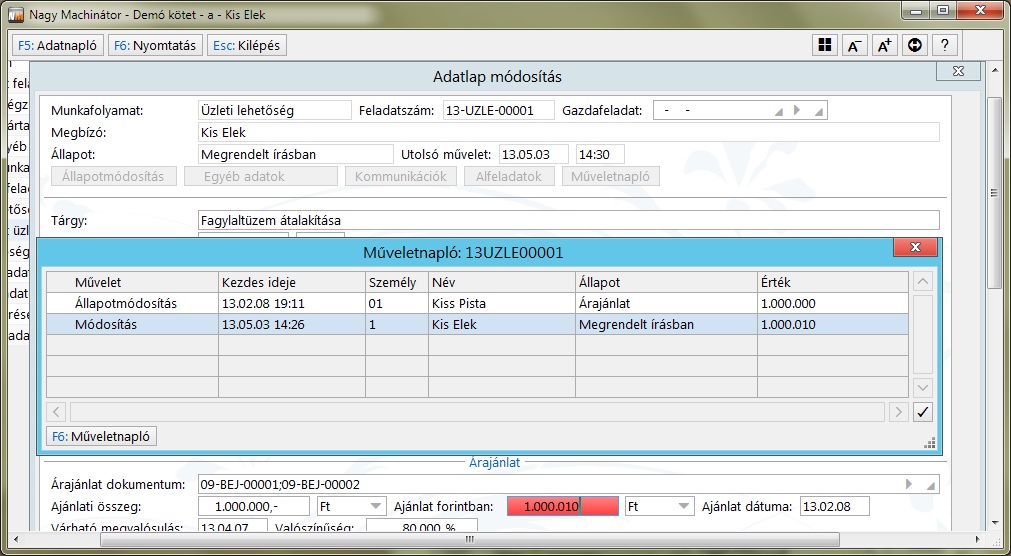This screenshot has width=1011, height=556.
Task: Click the Állapot field Megrendelt írásban
Action: click(x=296, y=154)
